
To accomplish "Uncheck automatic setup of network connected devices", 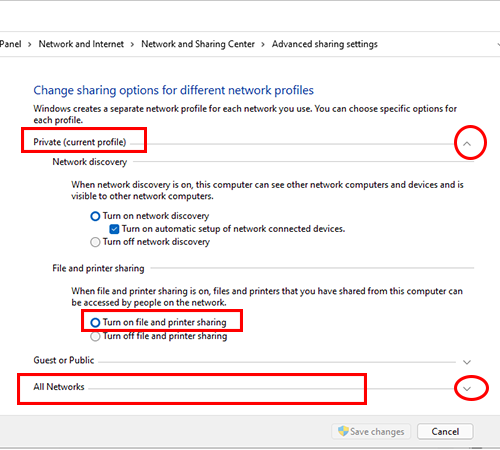I will click(114, 229).
